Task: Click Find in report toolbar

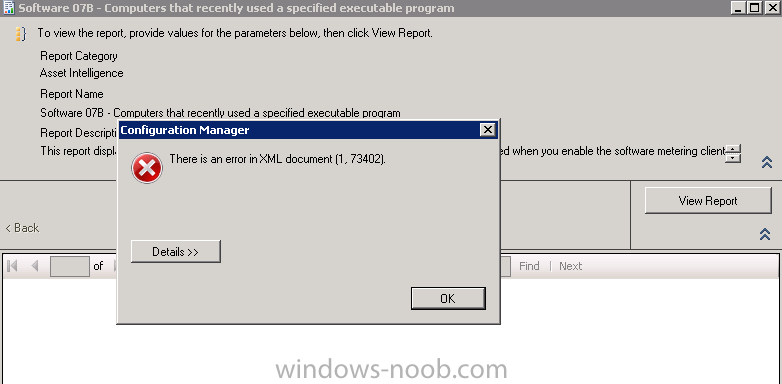Action: 529,266
